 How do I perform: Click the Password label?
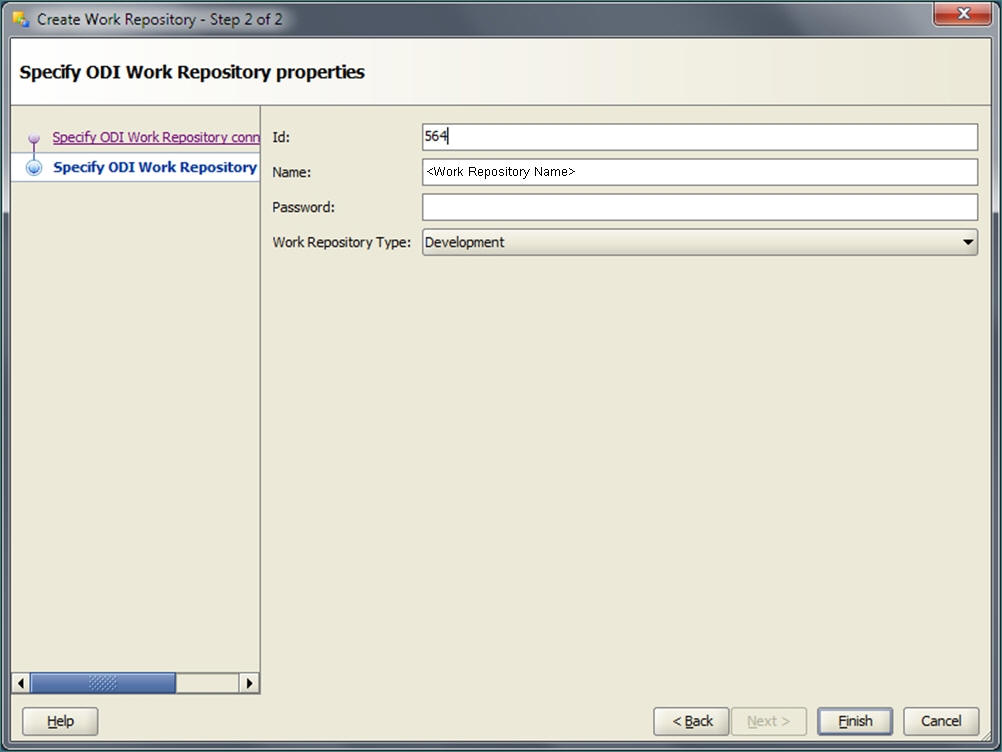[303, 207]
